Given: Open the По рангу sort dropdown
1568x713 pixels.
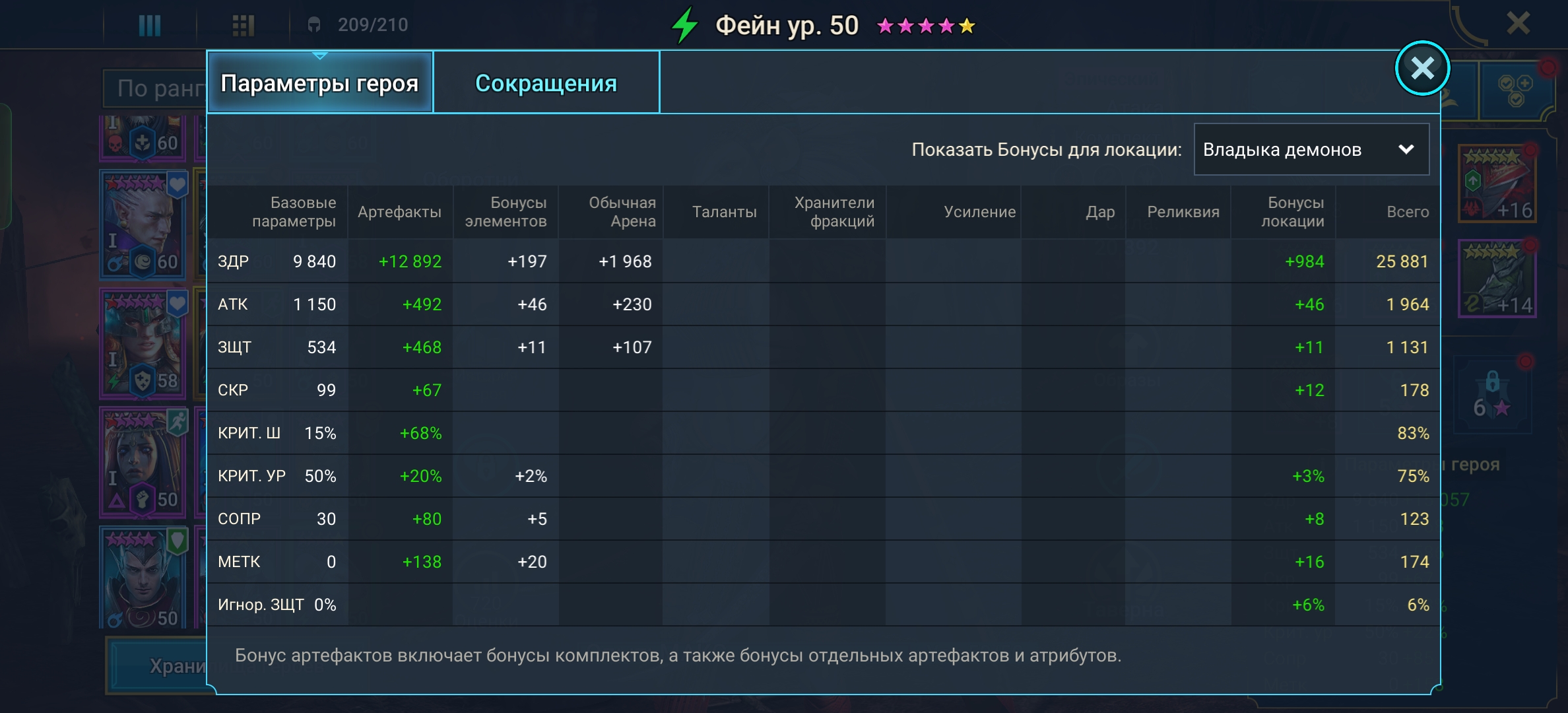Looking at the screenshot, I should [157, 88].
